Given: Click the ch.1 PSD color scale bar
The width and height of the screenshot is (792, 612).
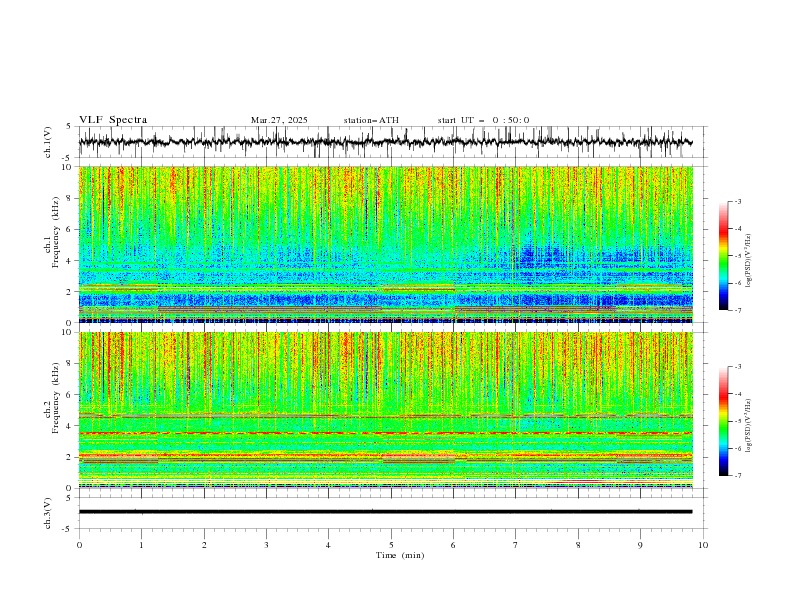Looking at the screenshot, I should [x=723, y=256].
